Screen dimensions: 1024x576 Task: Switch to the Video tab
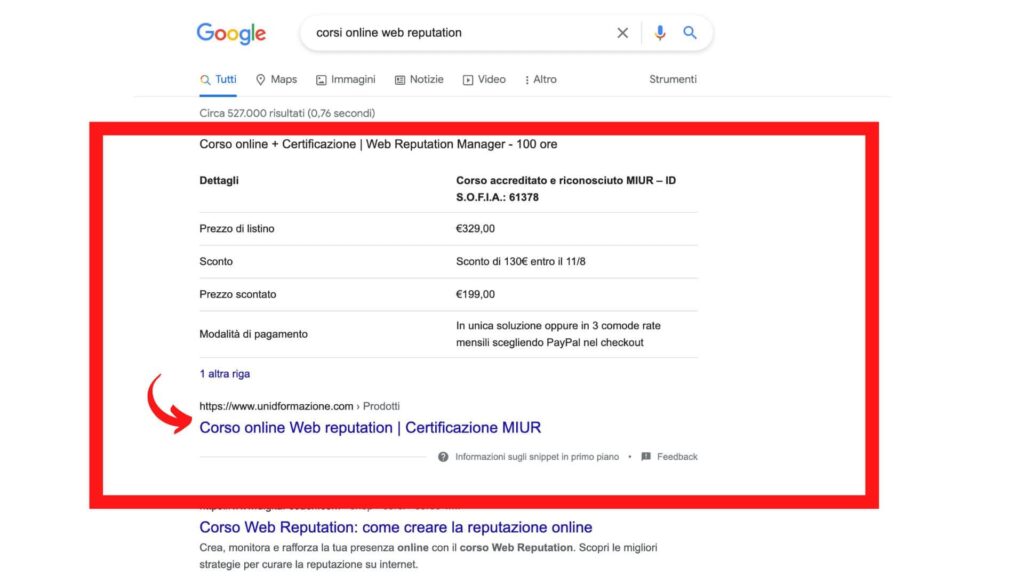485,80
